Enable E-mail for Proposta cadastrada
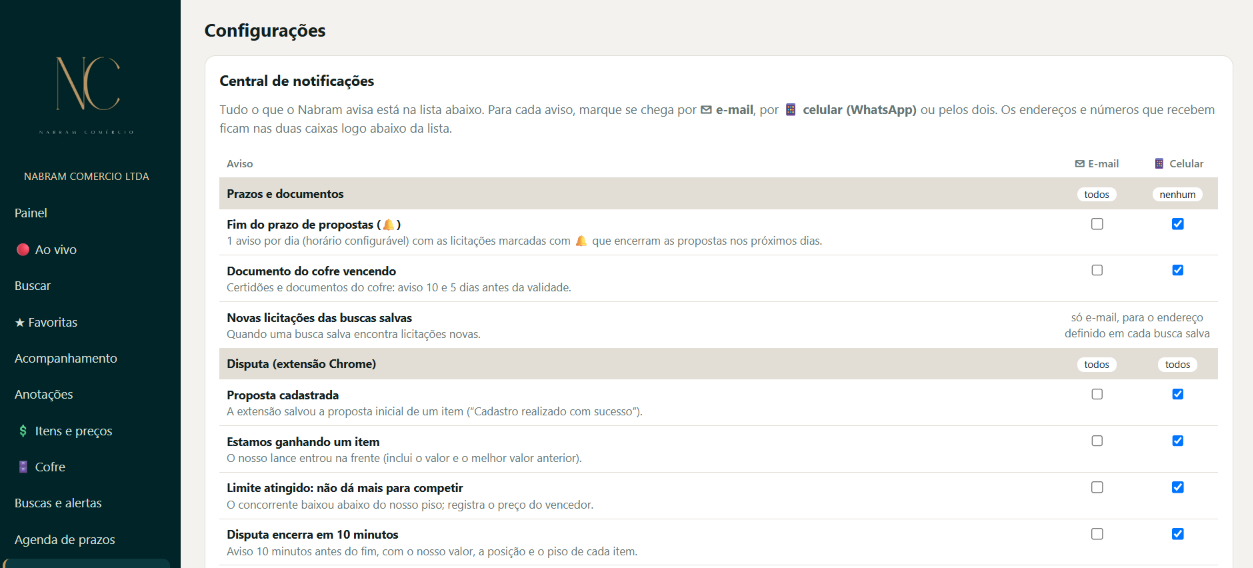The height and width of the screenshot is (568, 1253). 1097,394
